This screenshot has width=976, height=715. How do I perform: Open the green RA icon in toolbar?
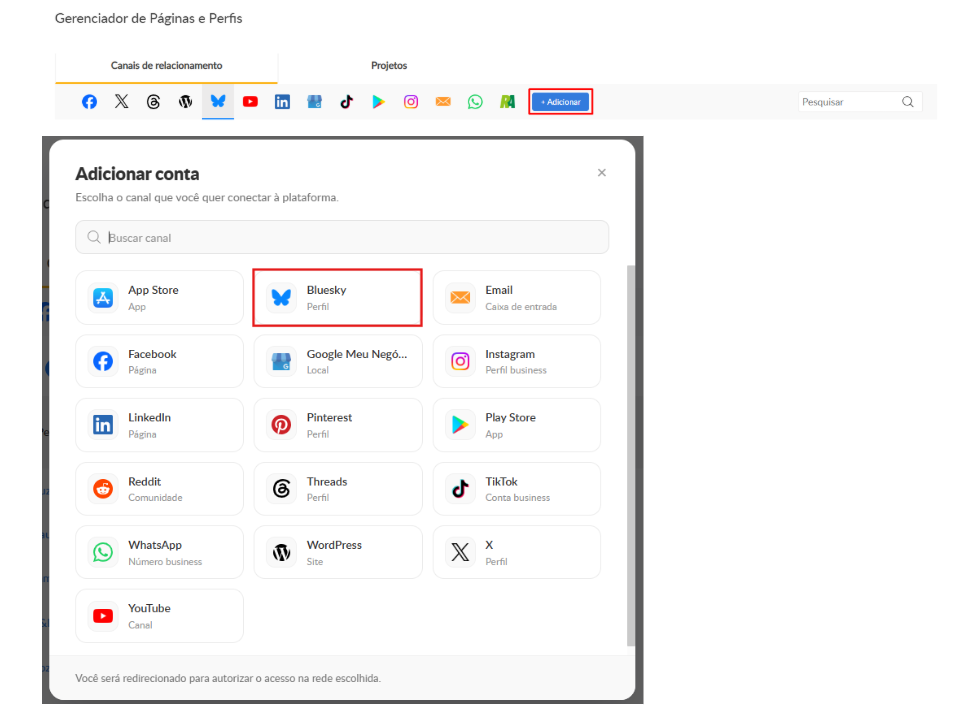click(507, 101)
